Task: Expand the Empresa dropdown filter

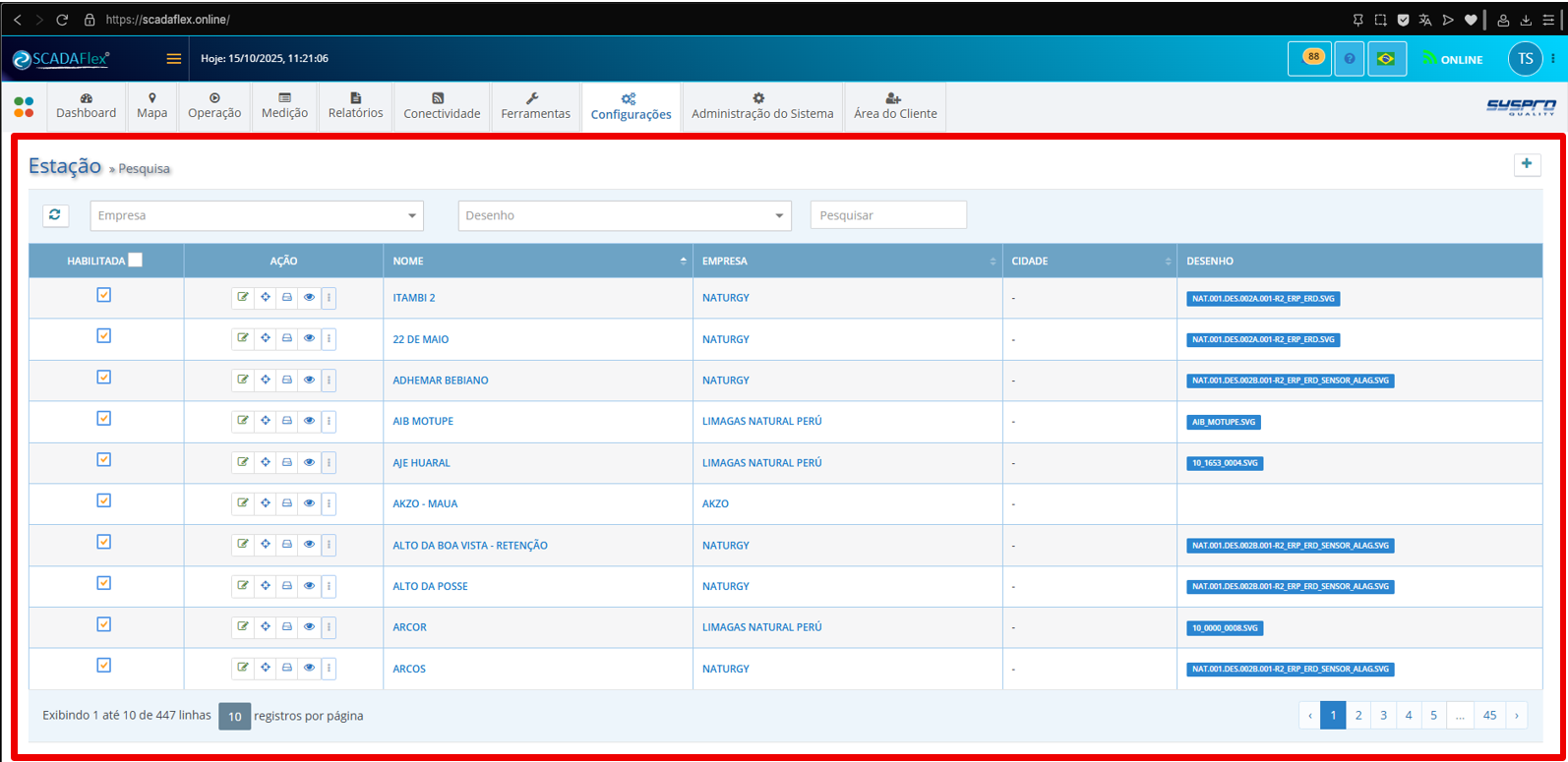Action: 257,215
